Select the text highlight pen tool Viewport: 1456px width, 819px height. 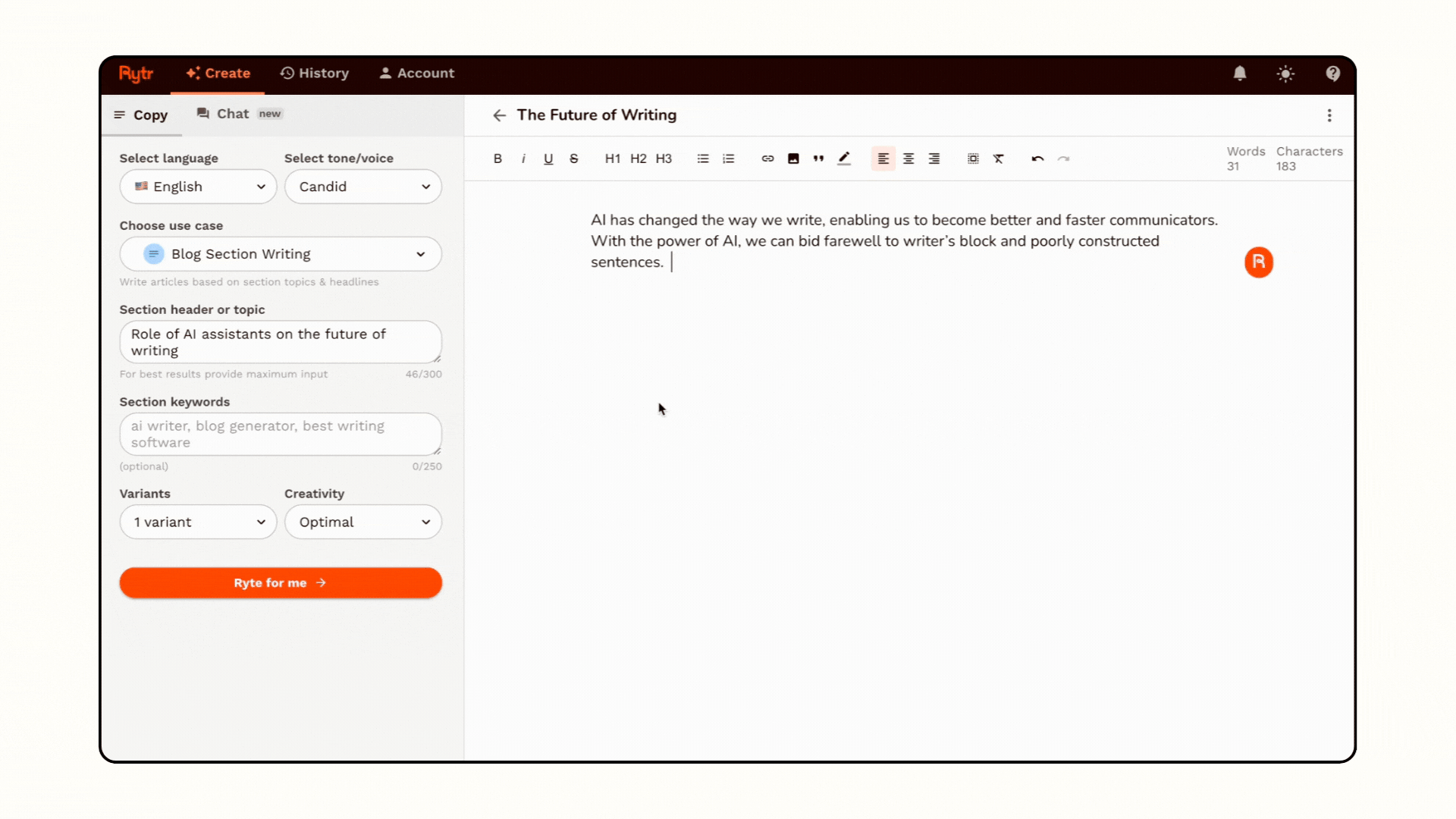(844, 158)
